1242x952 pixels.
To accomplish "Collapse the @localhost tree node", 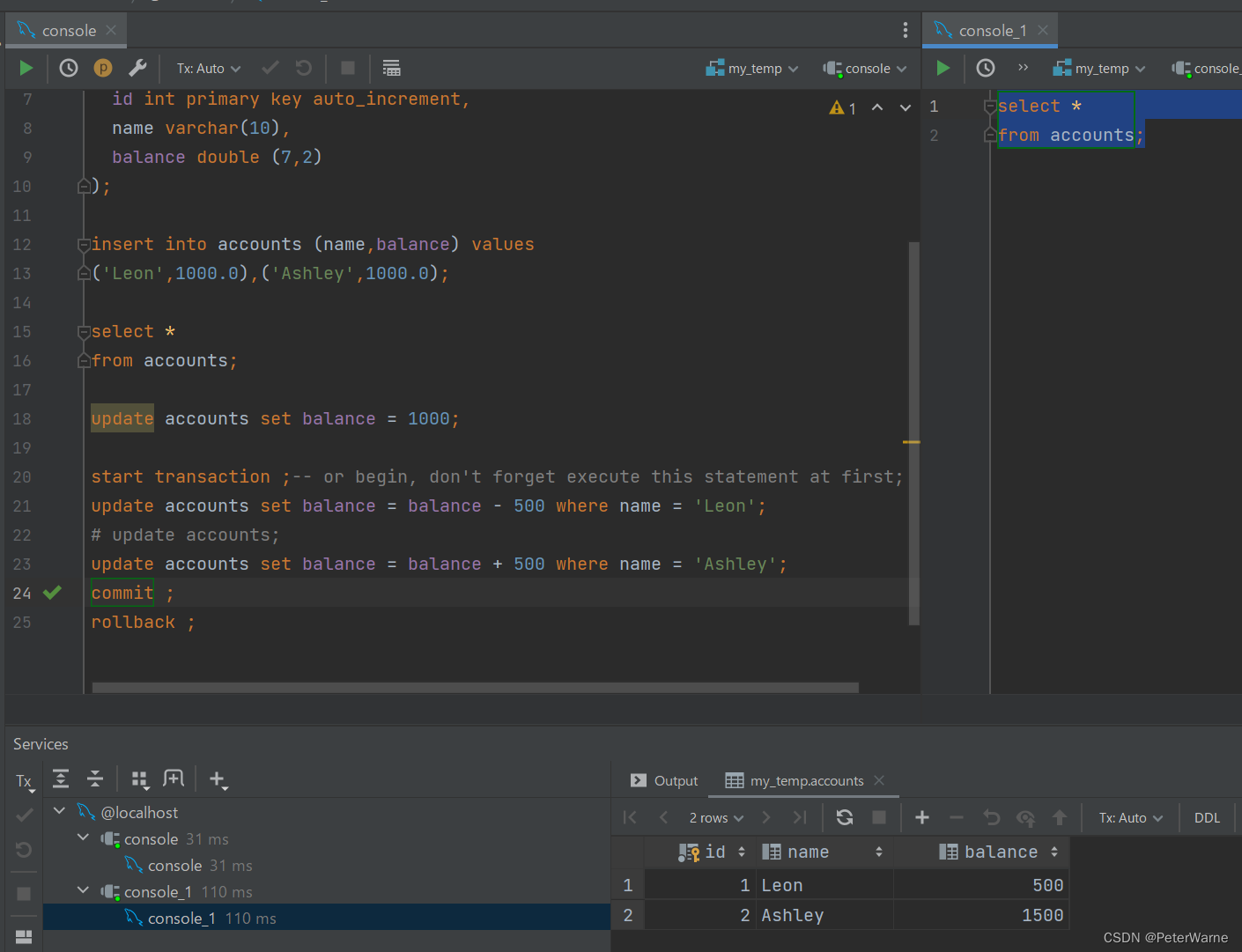I will 59,810.
